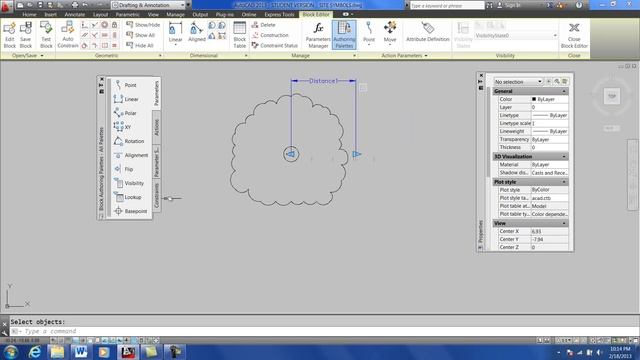Switch to the Insert ribbon tab
This screenshot has width=640, height=360.
(51, 14)
